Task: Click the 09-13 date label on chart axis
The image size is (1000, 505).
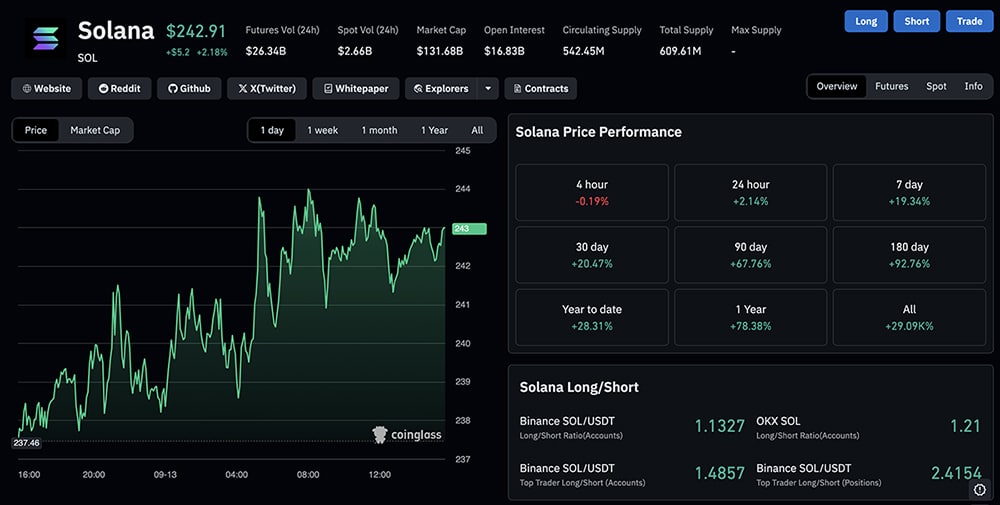Action: coord(165,474)
